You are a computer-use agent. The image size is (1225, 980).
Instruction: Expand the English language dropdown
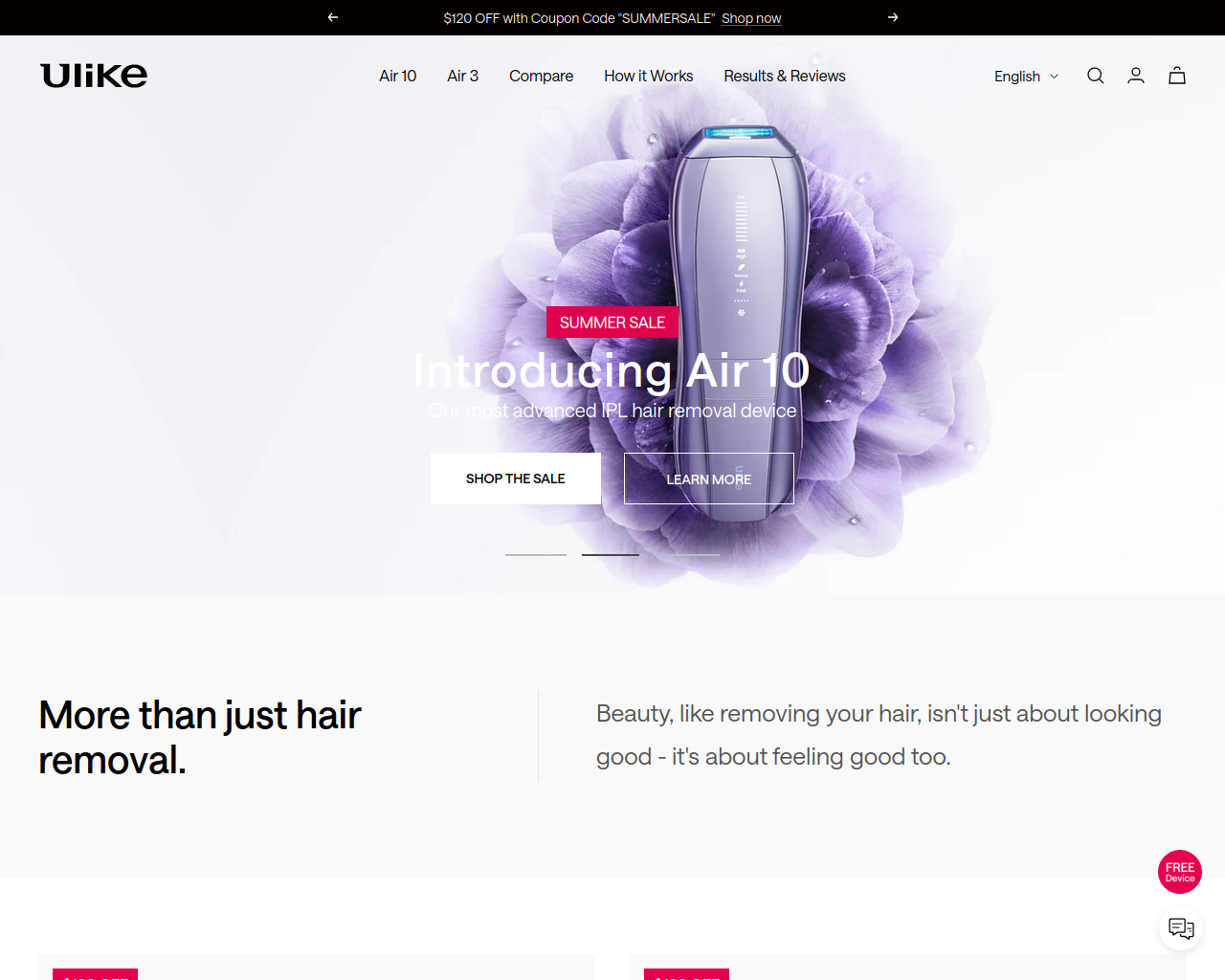pyautogui.click(x=1026, y=77)
